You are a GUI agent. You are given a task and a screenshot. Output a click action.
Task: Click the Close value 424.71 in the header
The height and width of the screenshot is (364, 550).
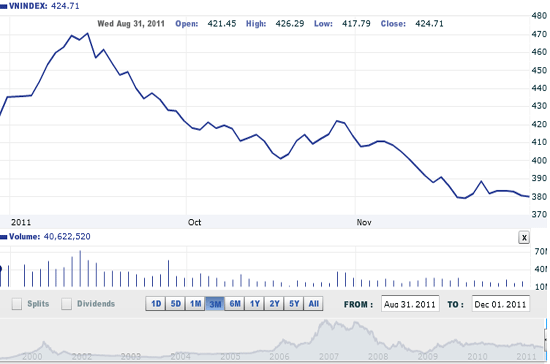point(429,24)
